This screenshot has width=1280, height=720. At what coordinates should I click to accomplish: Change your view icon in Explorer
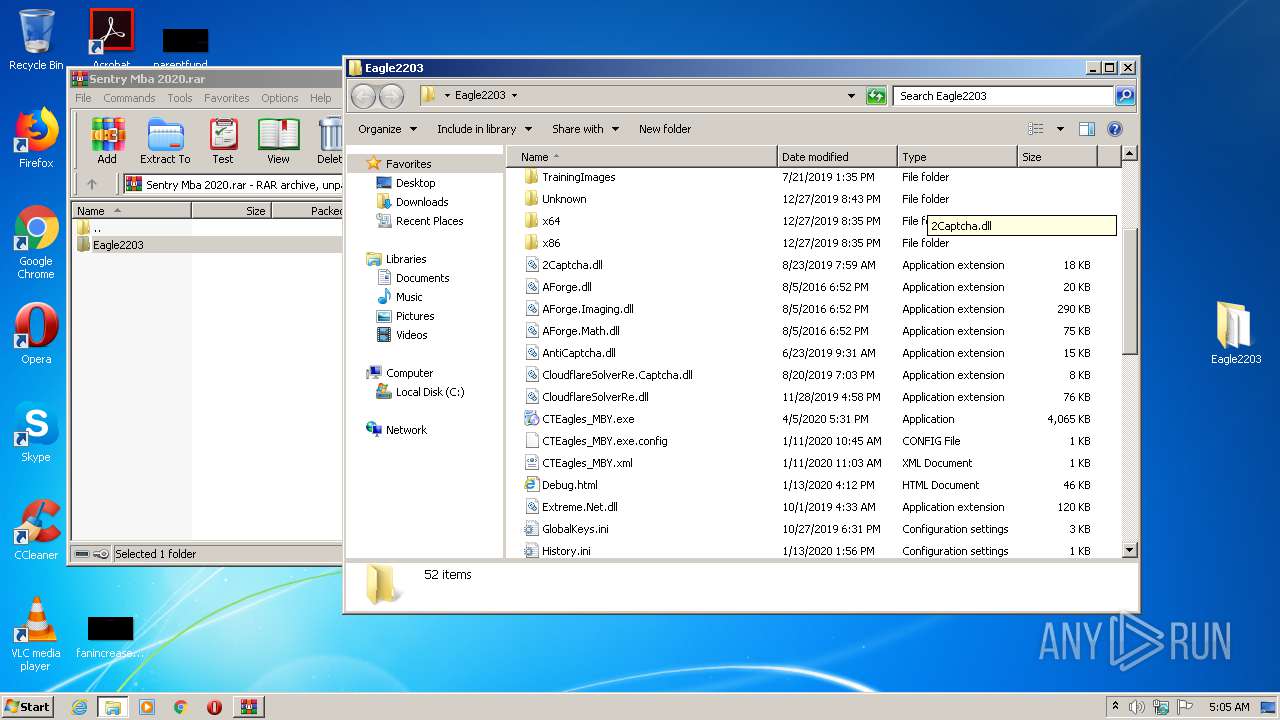[x=1036, y=129]
